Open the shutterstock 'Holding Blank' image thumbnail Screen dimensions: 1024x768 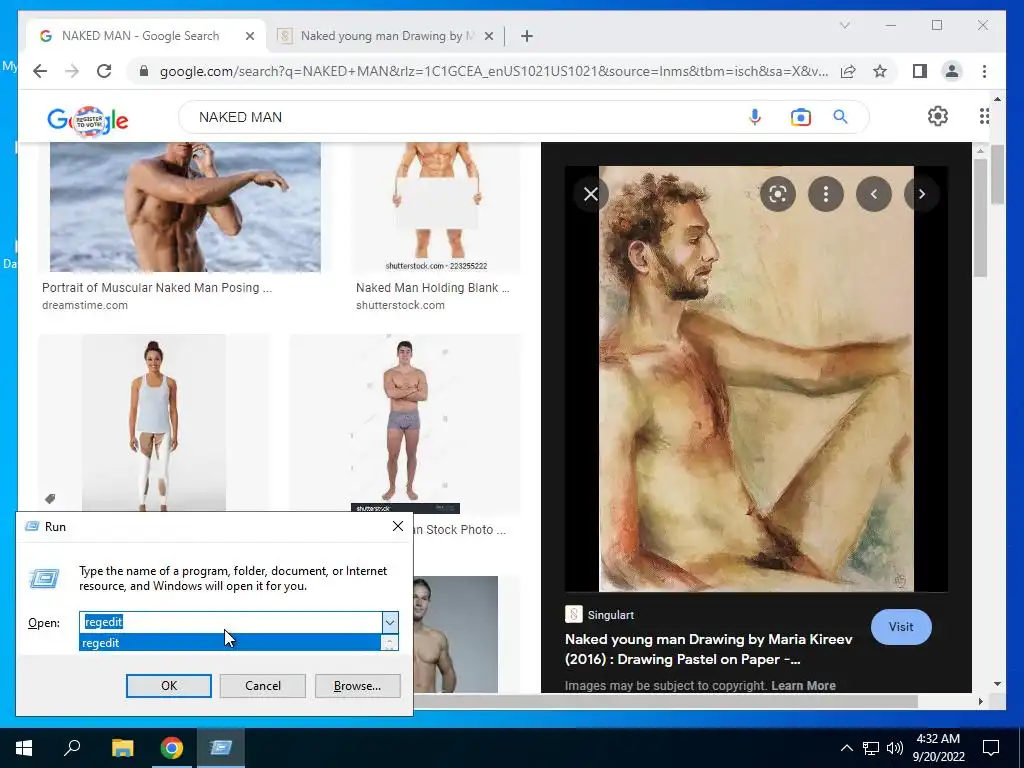pos(436,206)
